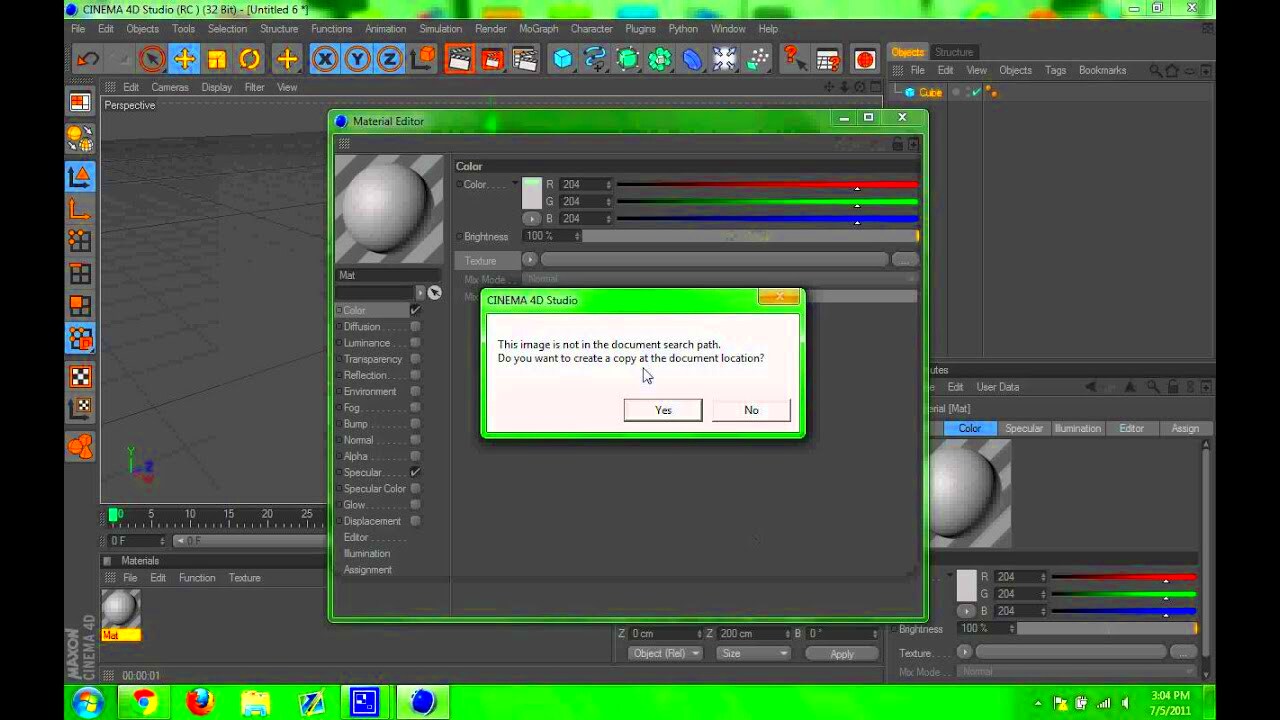Viewport: 1280px width, 720px height.
Task: Open the MoGraph menu
Action: click(x=538, y=29)
